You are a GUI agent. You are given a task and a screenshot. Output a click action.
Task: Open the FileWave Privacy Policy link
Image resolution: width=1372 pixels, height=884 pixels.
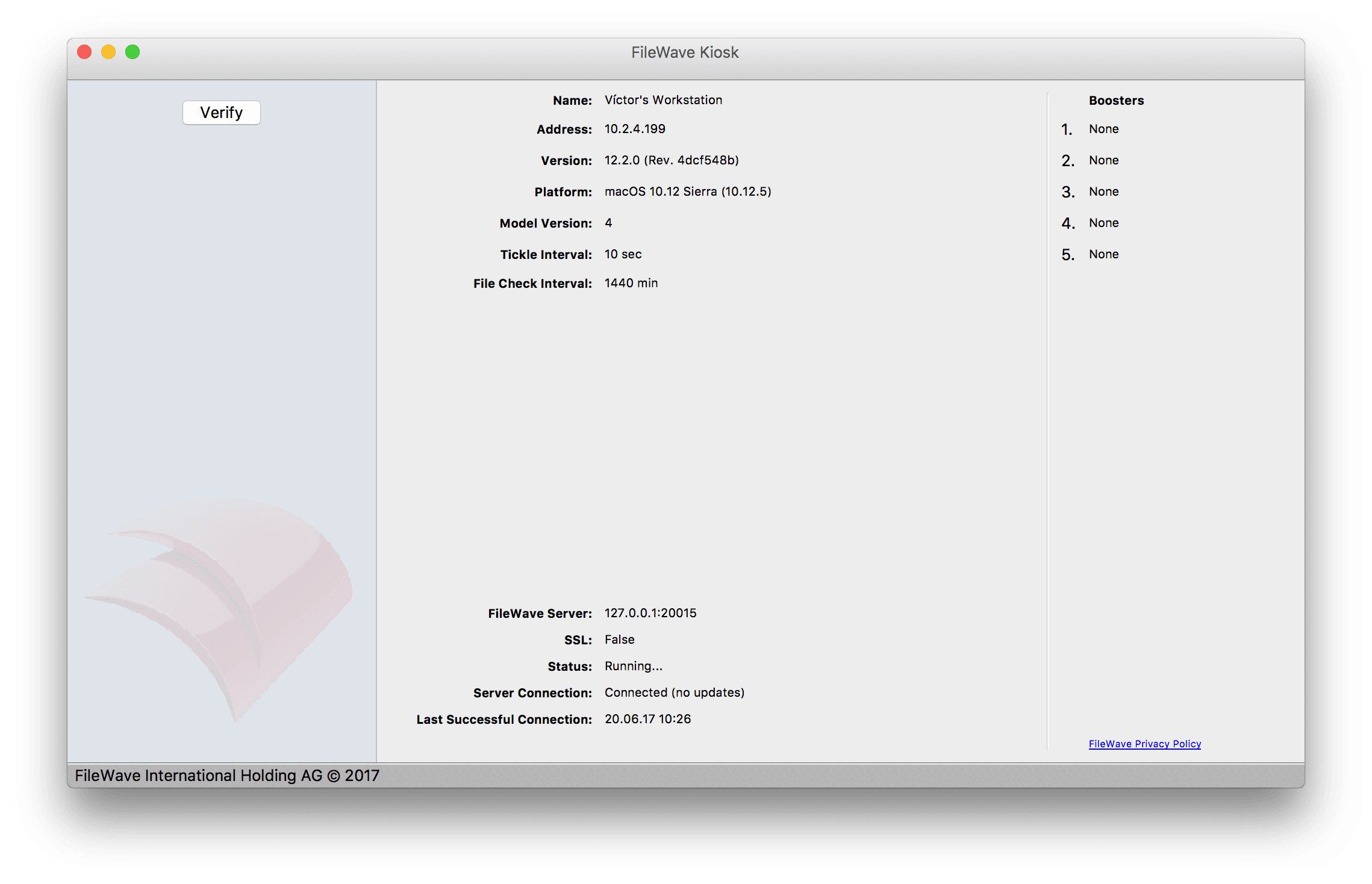(x=1144, y=744)
